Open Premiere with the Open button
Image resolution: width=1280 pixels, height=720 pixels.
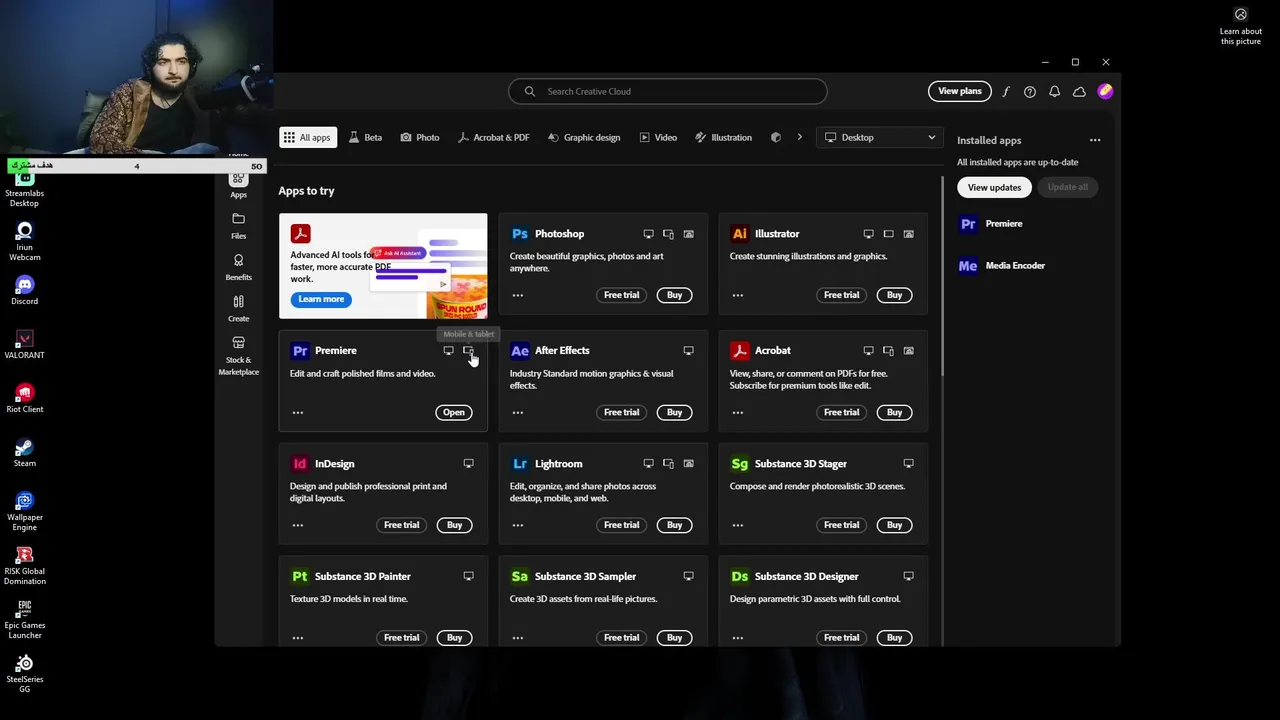pyautogui.click(x=454, y=413)
